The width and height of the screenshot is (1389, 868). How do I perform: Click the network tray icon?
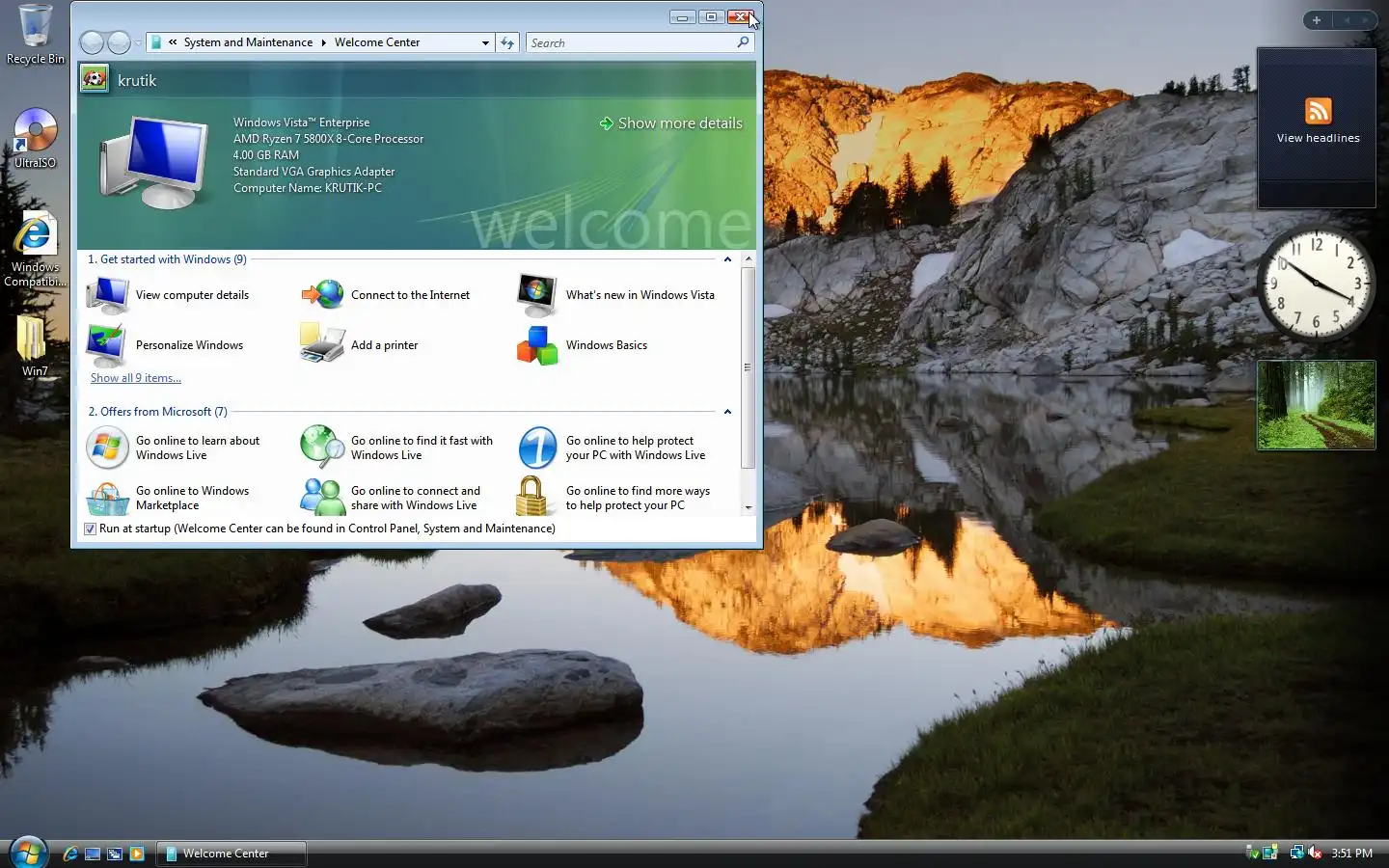[1296, 853]
